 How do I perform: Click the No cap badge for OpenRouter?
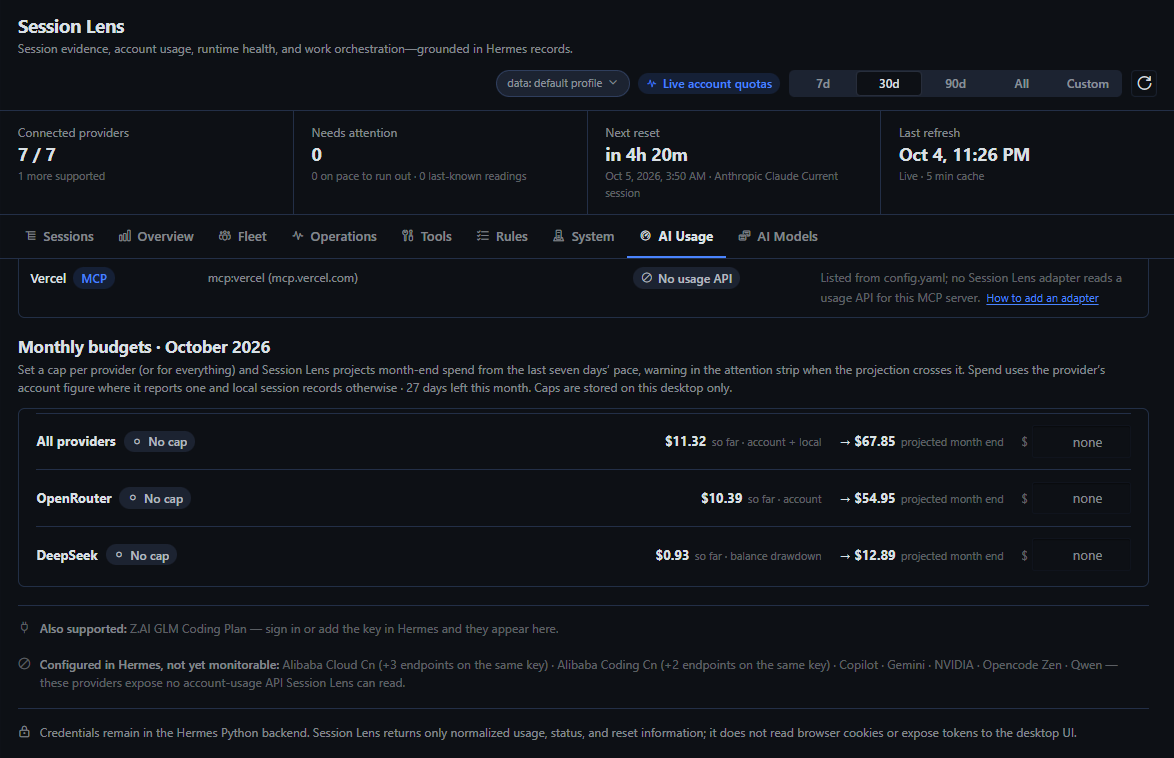(155, 499)
